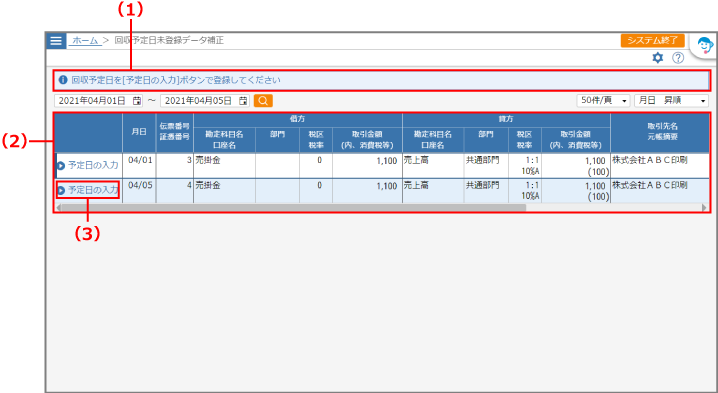Click the 貸方 group header
718x393 pixels.
click(x=506, y=120)
